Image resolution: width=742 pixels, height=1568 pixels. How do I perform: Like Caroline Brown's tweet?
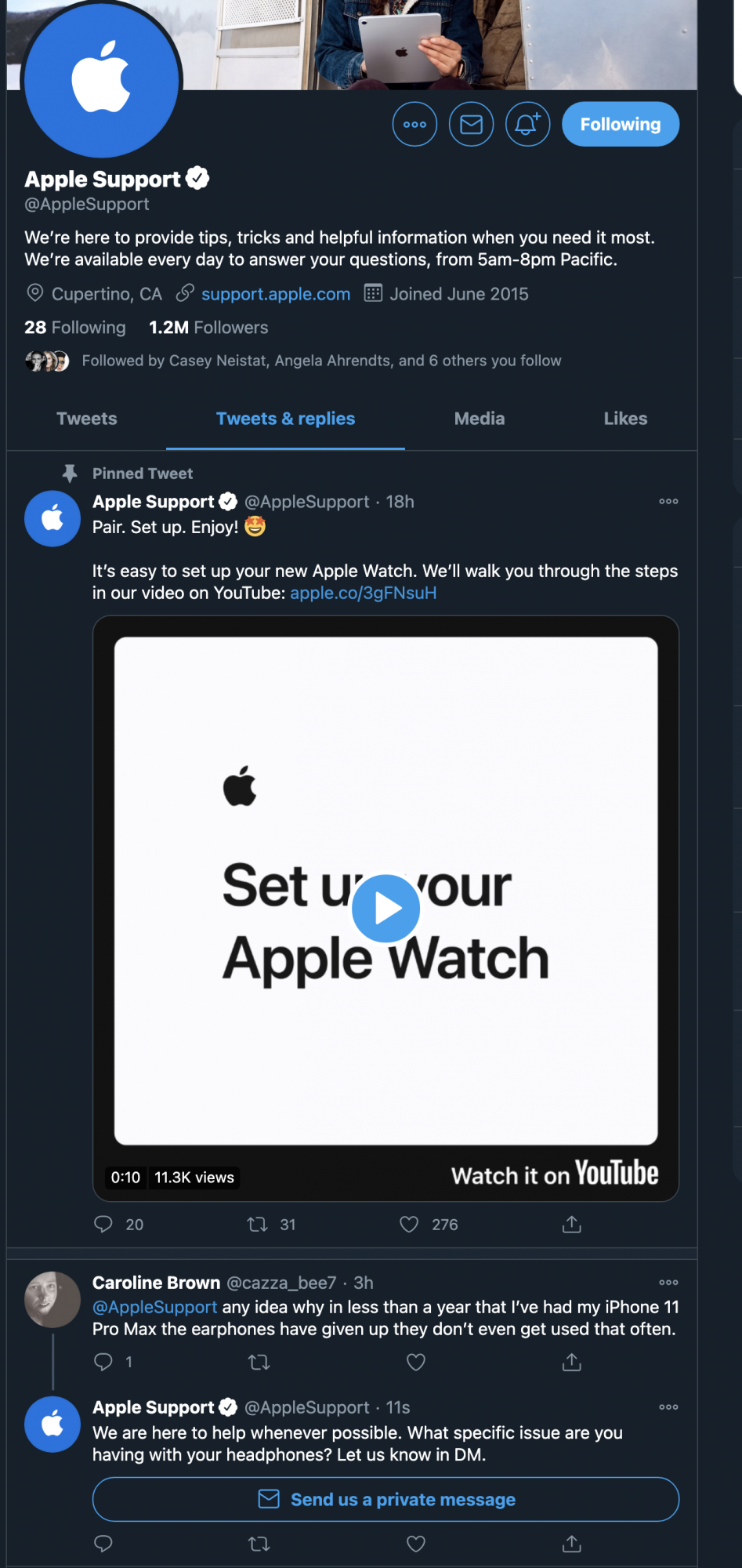[416, 1362]
